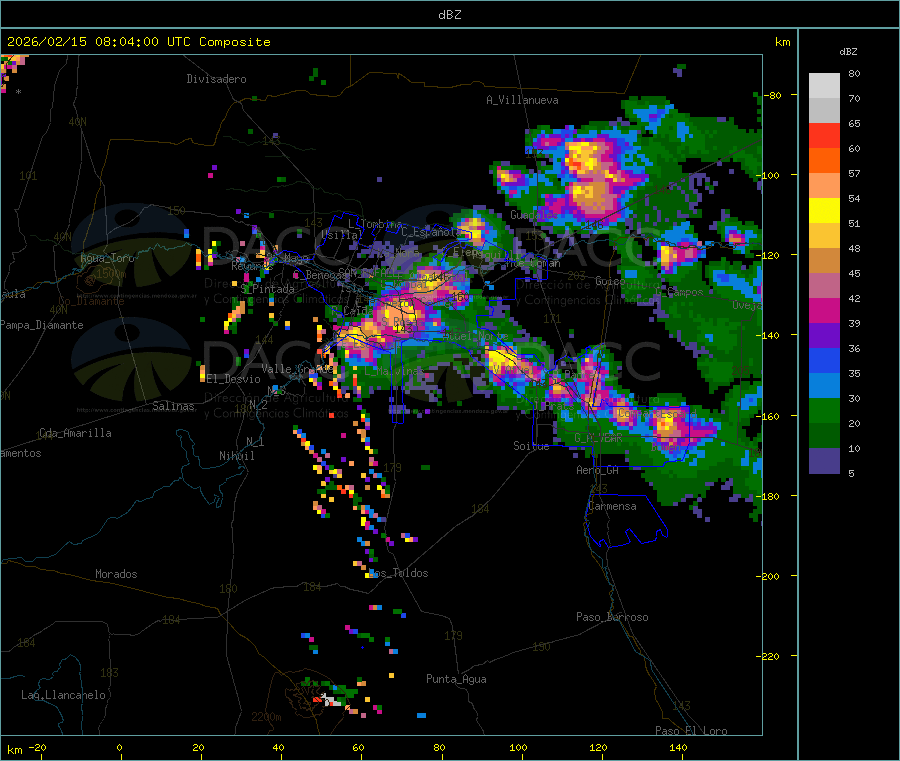This screenshot has height=761, width=900.
Task: Click the Paso_El_Loro label
Action: [691, 731]
